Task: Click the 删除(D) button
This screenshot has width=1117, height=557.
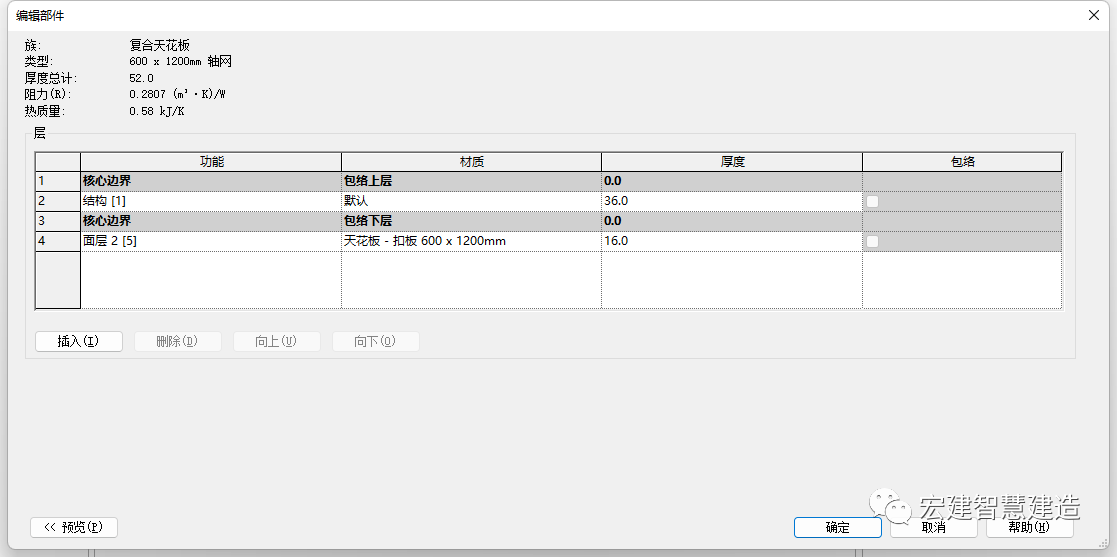Action: pos(177,341)
